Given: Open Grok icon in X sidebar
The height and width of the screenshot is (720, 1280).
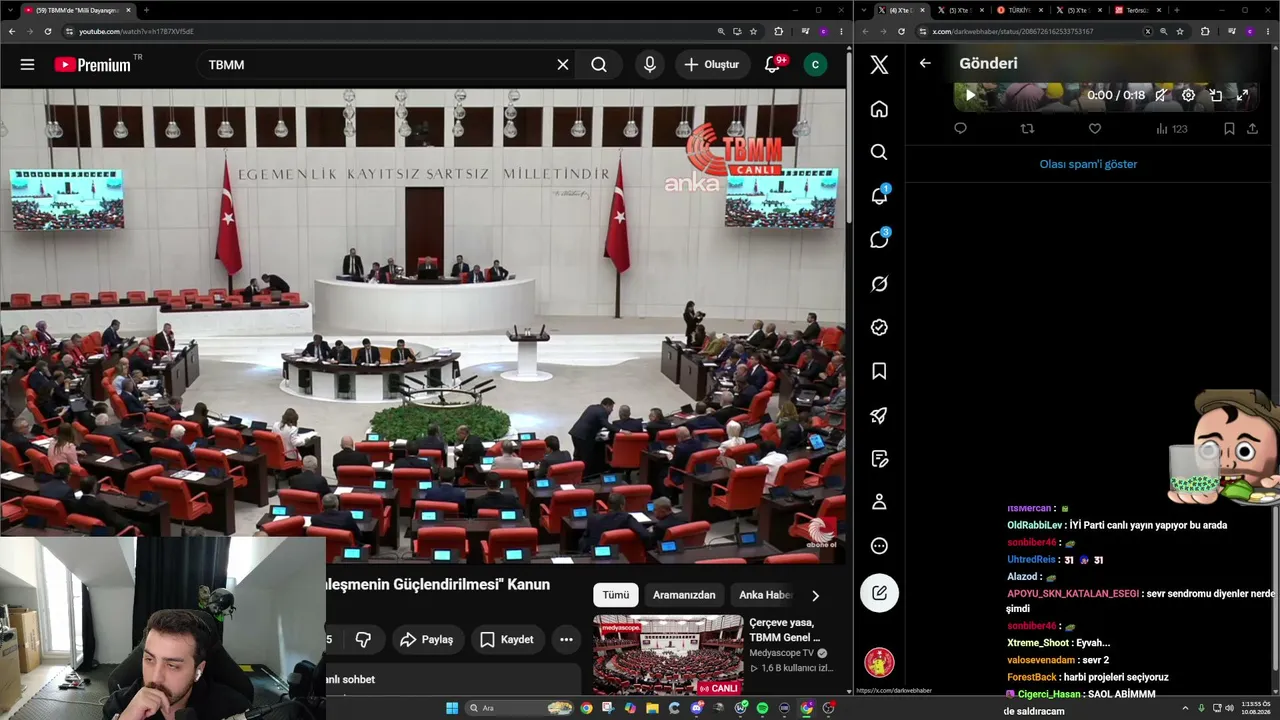Looking at the screenshot, I should [x=879, y=284].
